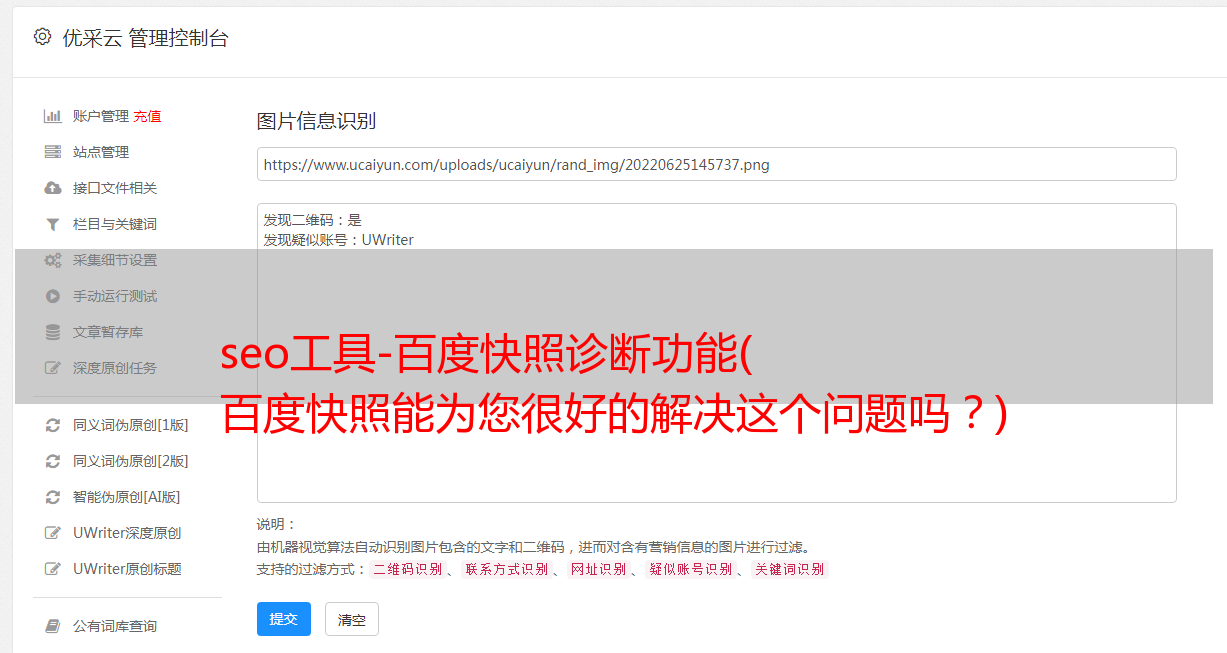This screenshot has width=1227, height=653.
Task: Click the gear icon beside 优采云 管理控制台
Action: pos(42,37)
